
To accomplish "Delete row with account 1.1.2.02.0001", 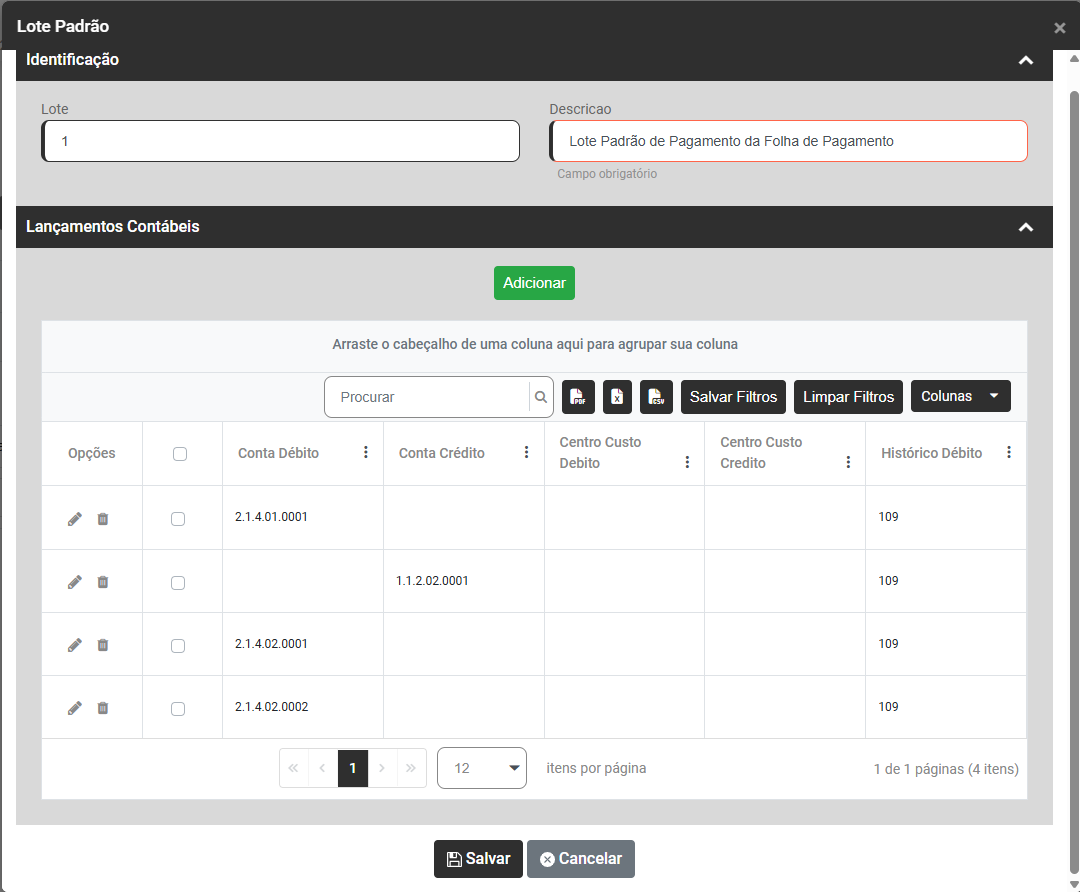I will point(103,582).
